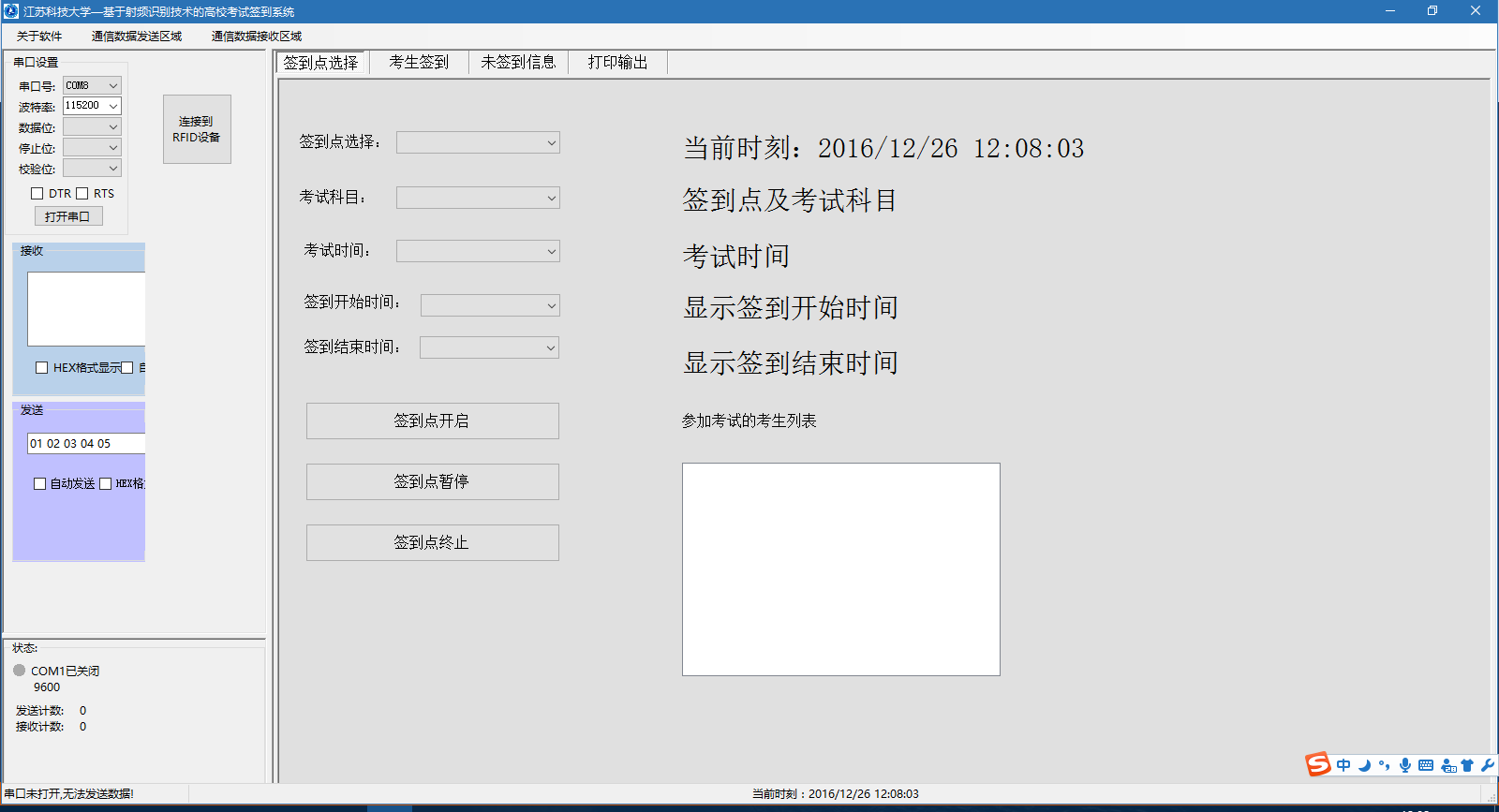Click the 显示签到结束时间 label
The height and width of the screenshot is (812, 1499).
coord(791,362)
